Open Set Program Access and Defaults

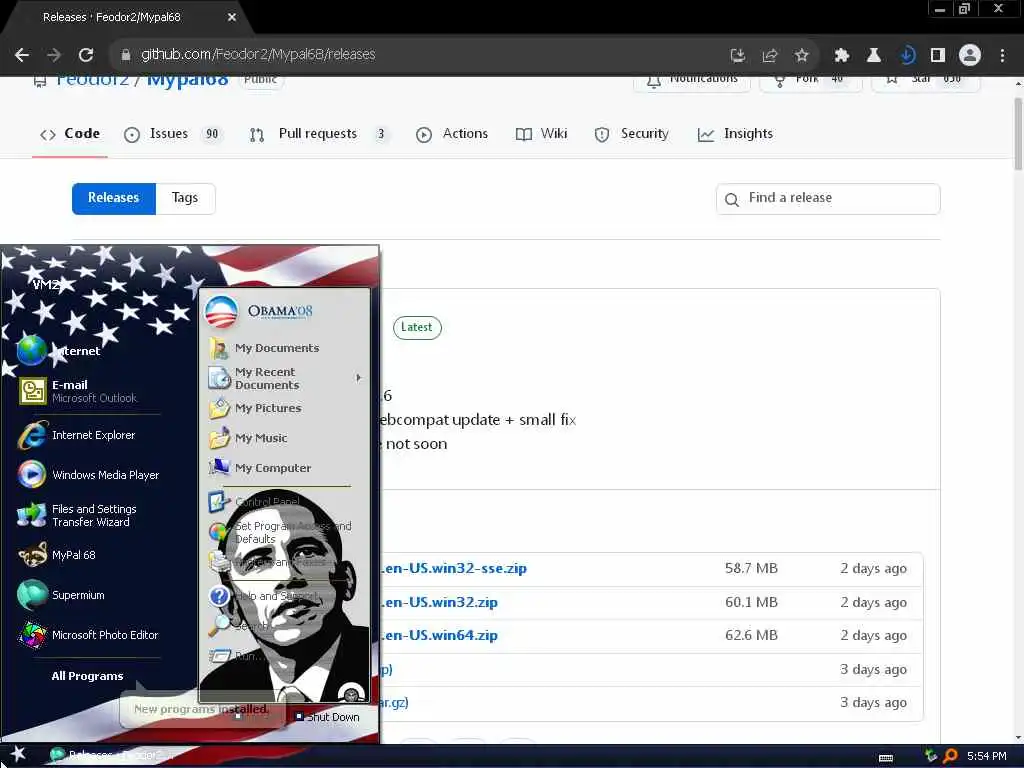pyautogui.click(x=281, y=532)
